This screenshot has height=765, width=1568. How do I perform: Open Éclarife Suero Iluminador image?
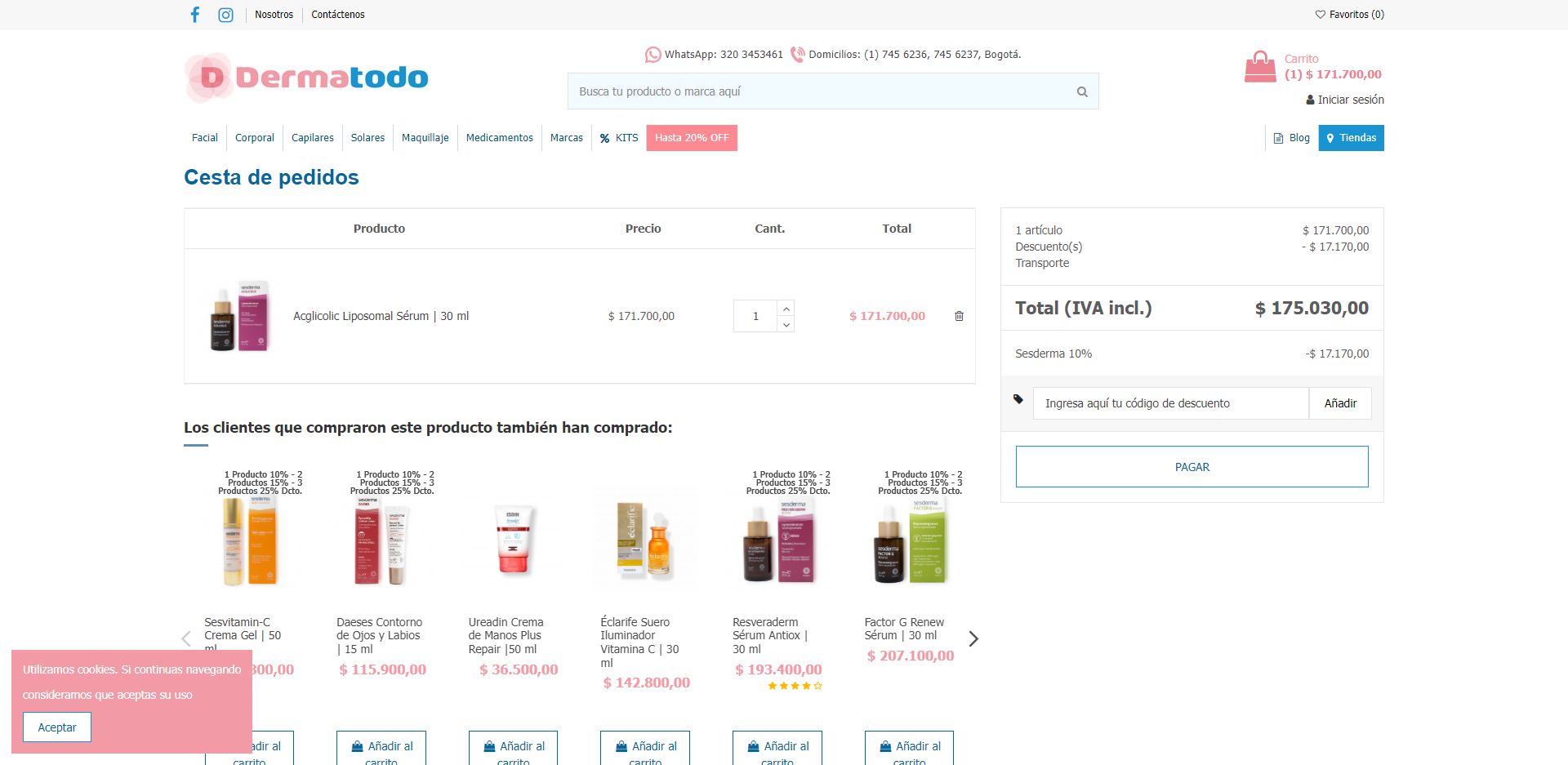click(646, 539)
